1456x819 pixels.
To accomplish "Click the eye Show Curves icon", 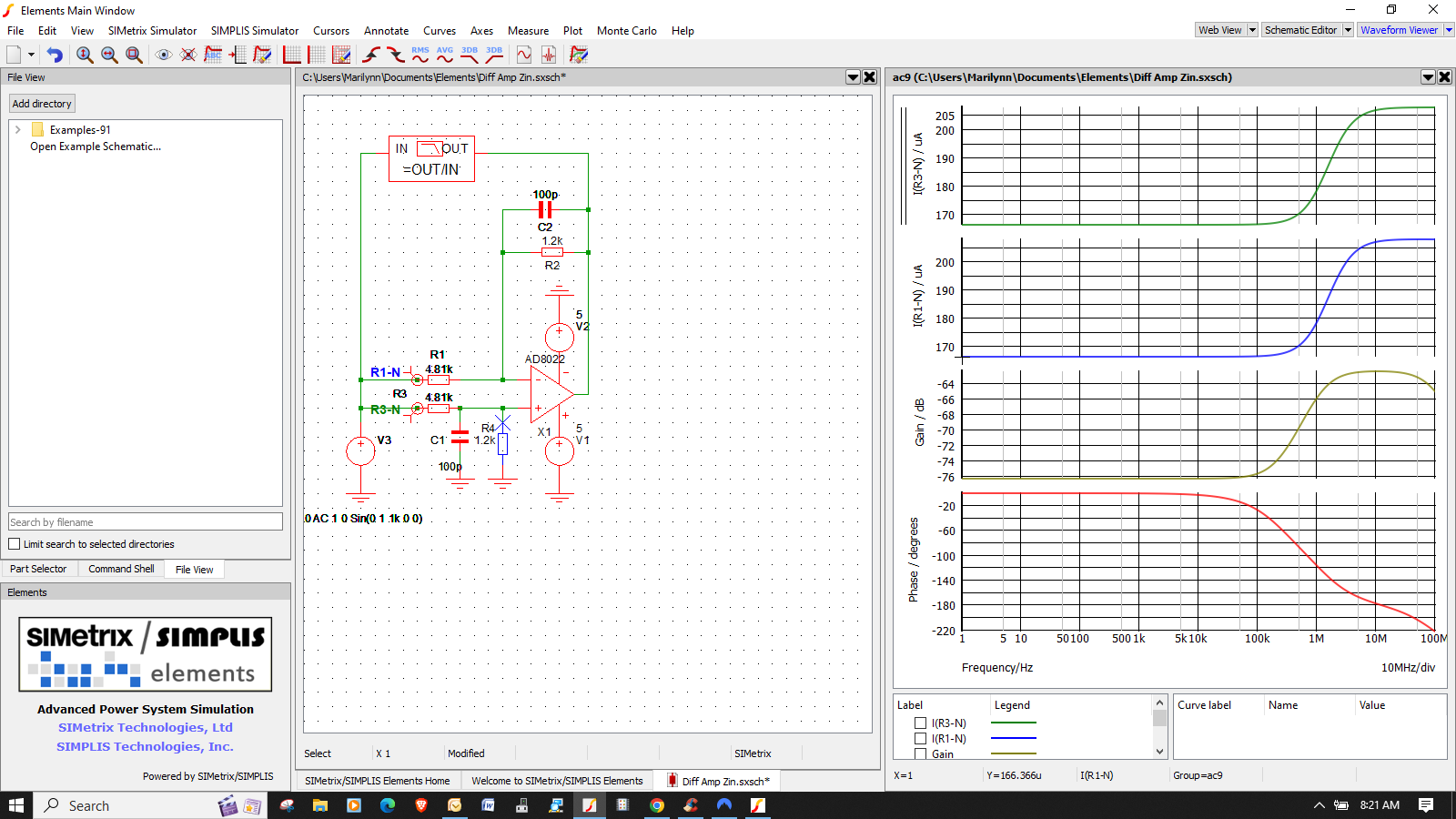I will [164, 55].
